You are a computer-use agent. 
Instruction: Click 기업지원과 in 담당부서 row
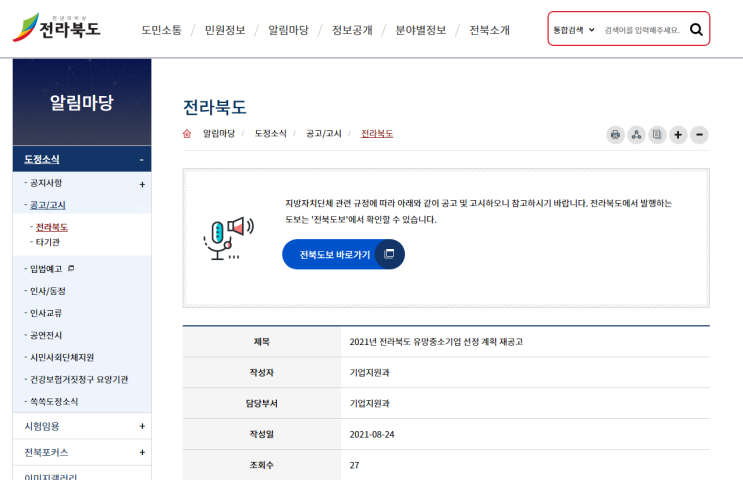point(369,404)
